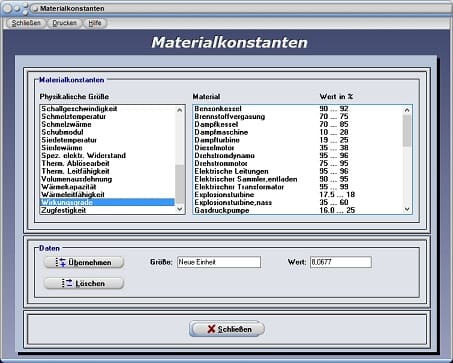The image size is (453, 363).
Task: Select the Drehstromdynamo material row
Action: coord(298,156)
